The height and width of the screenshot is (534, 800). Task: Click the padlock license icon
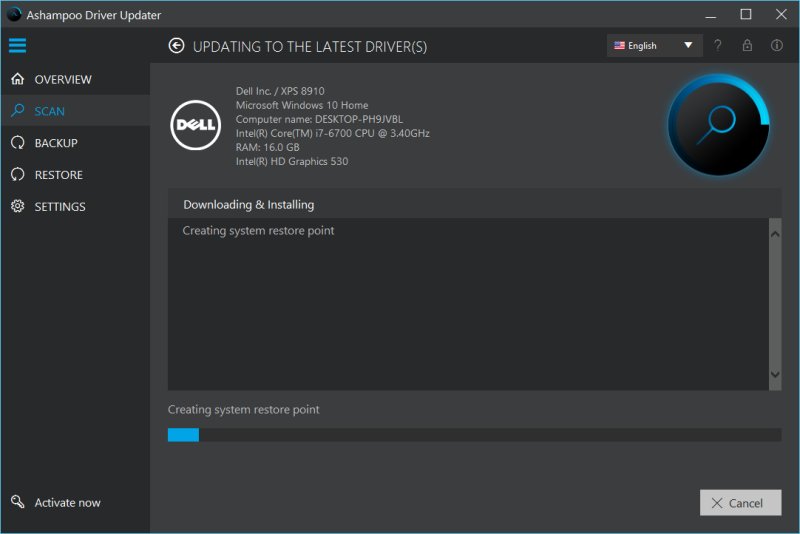coord(747,45)
